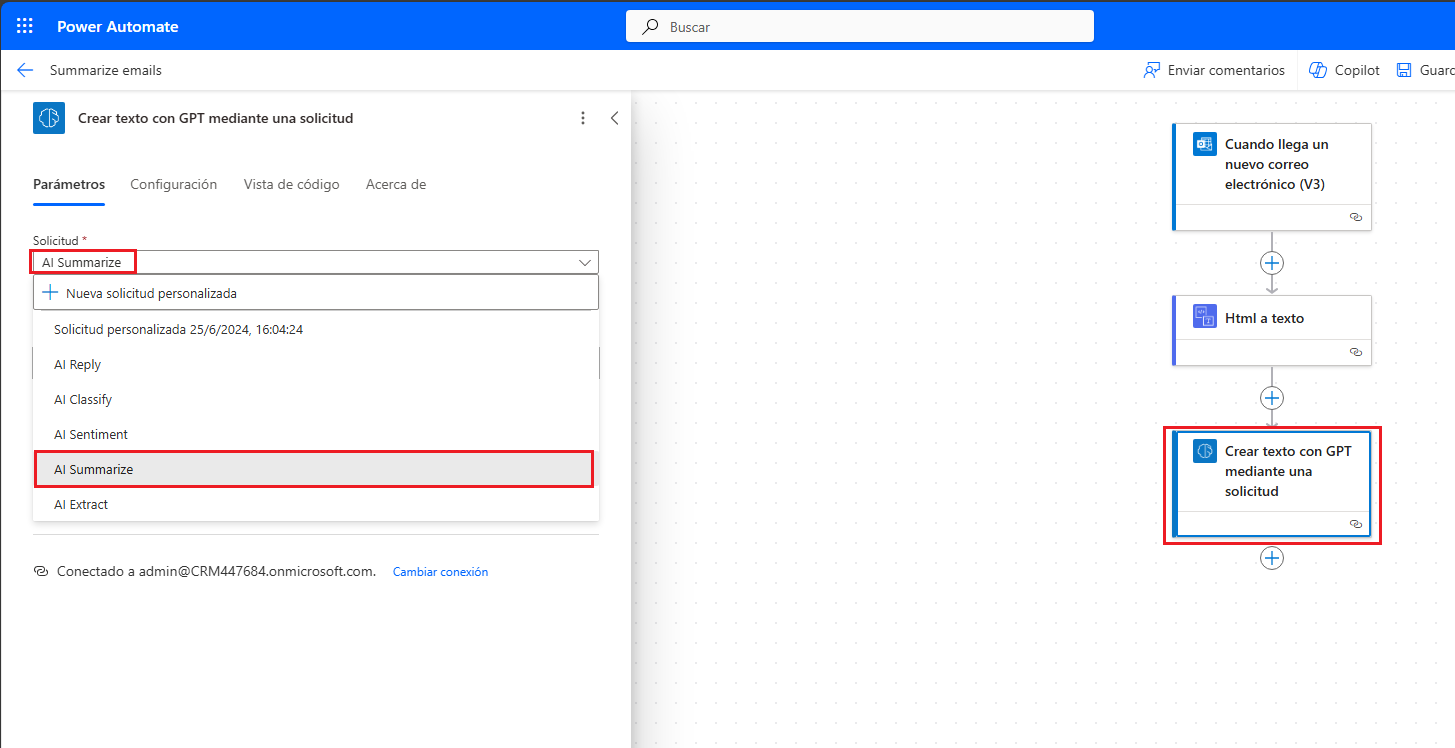Viewport: 1455px width, 748px height.
Task: Open the Solicitud dropdown arrow
Action: click(585, 262)
